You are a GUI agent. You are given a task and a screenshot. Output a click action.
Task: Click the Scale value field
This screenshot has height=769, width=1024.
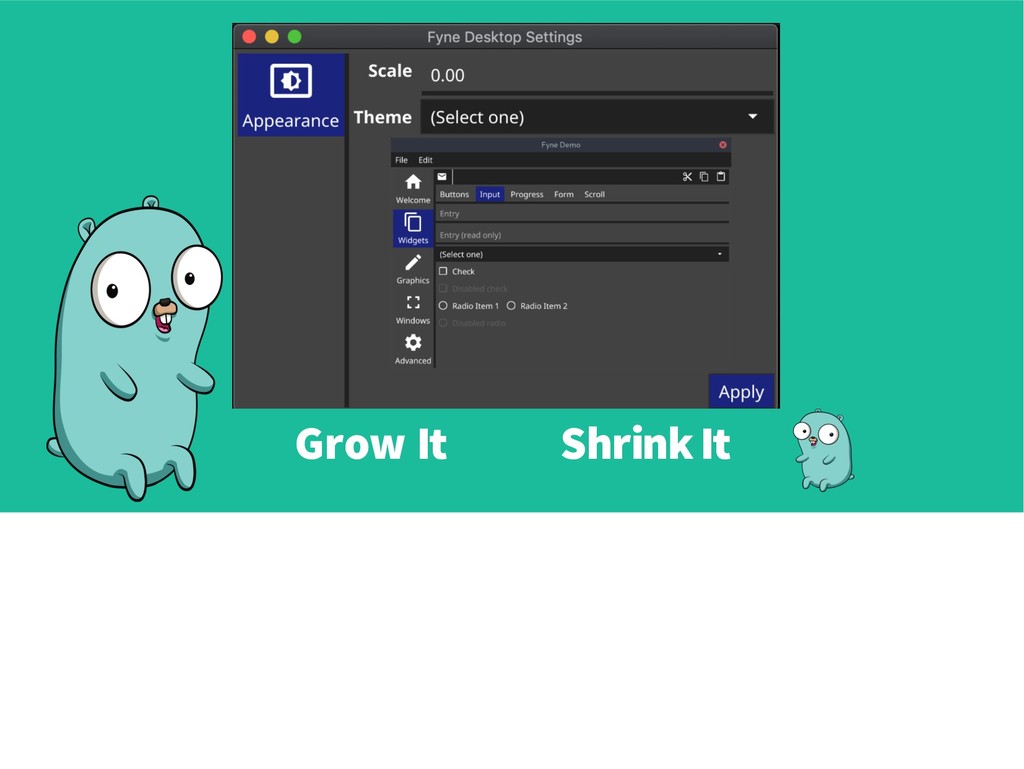click(x=597, y=76)
